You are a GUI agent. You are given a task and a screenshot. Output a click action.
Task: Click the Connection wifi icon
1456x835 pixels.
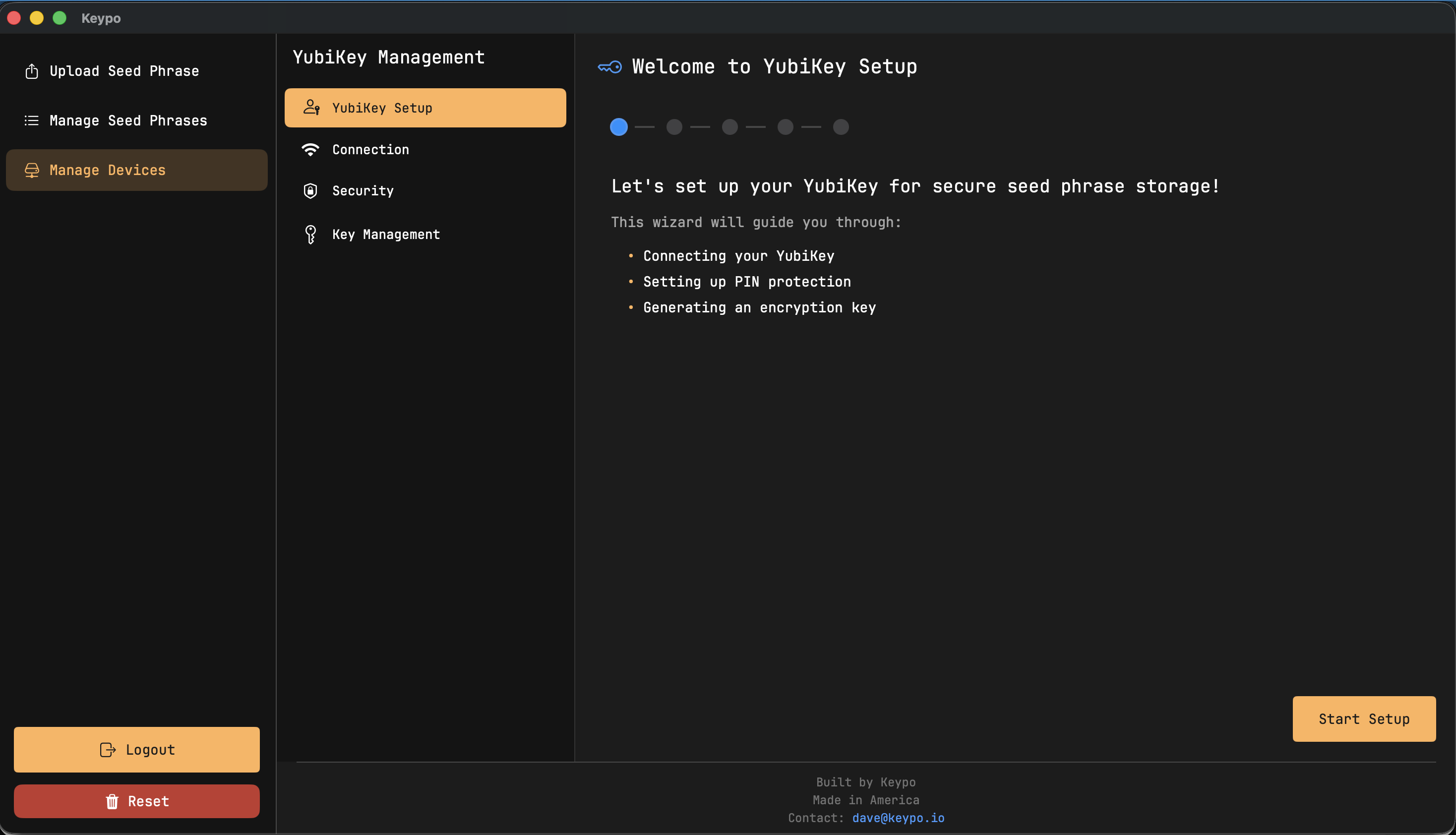(311, 149)
